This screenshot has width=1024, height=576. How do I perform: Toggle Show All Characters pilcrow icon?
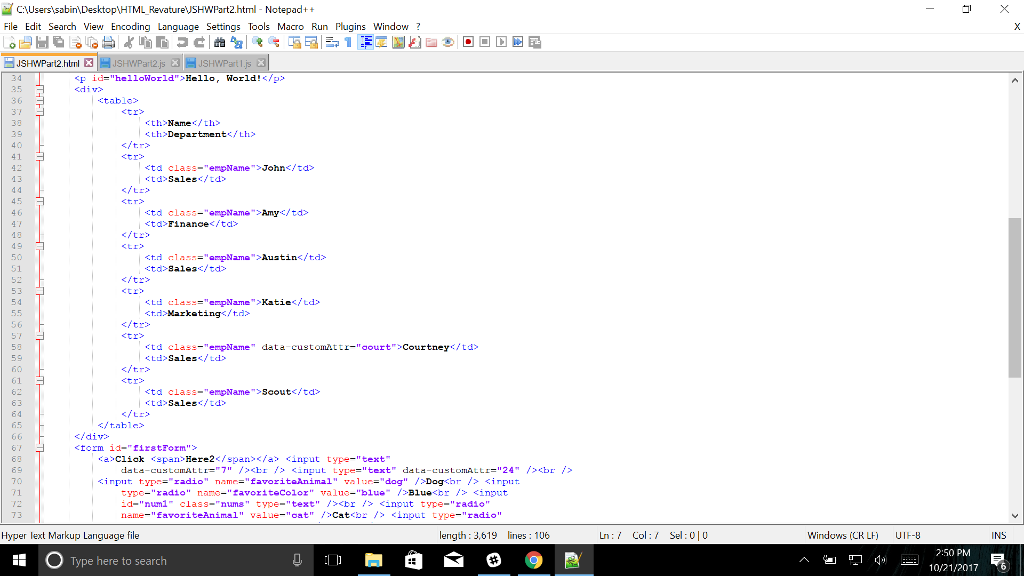(348, 42)
